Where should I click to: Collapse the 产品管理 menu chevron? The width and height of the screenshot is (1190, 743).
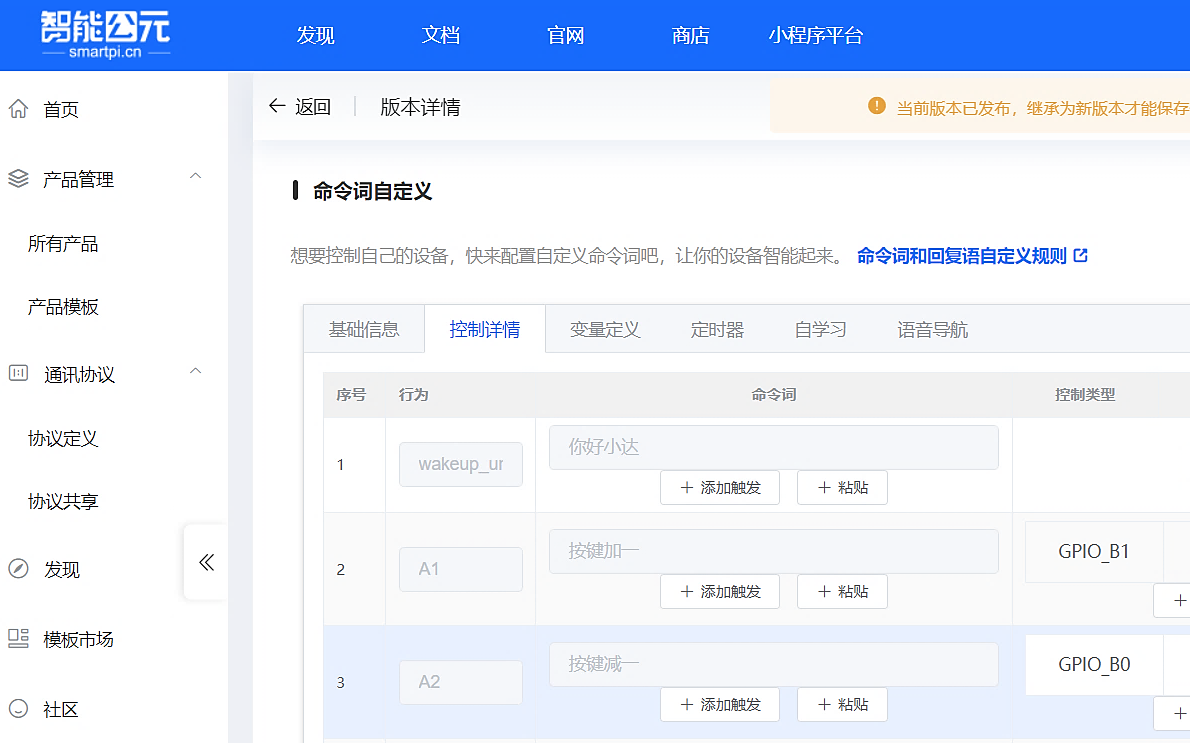(196, 177)
